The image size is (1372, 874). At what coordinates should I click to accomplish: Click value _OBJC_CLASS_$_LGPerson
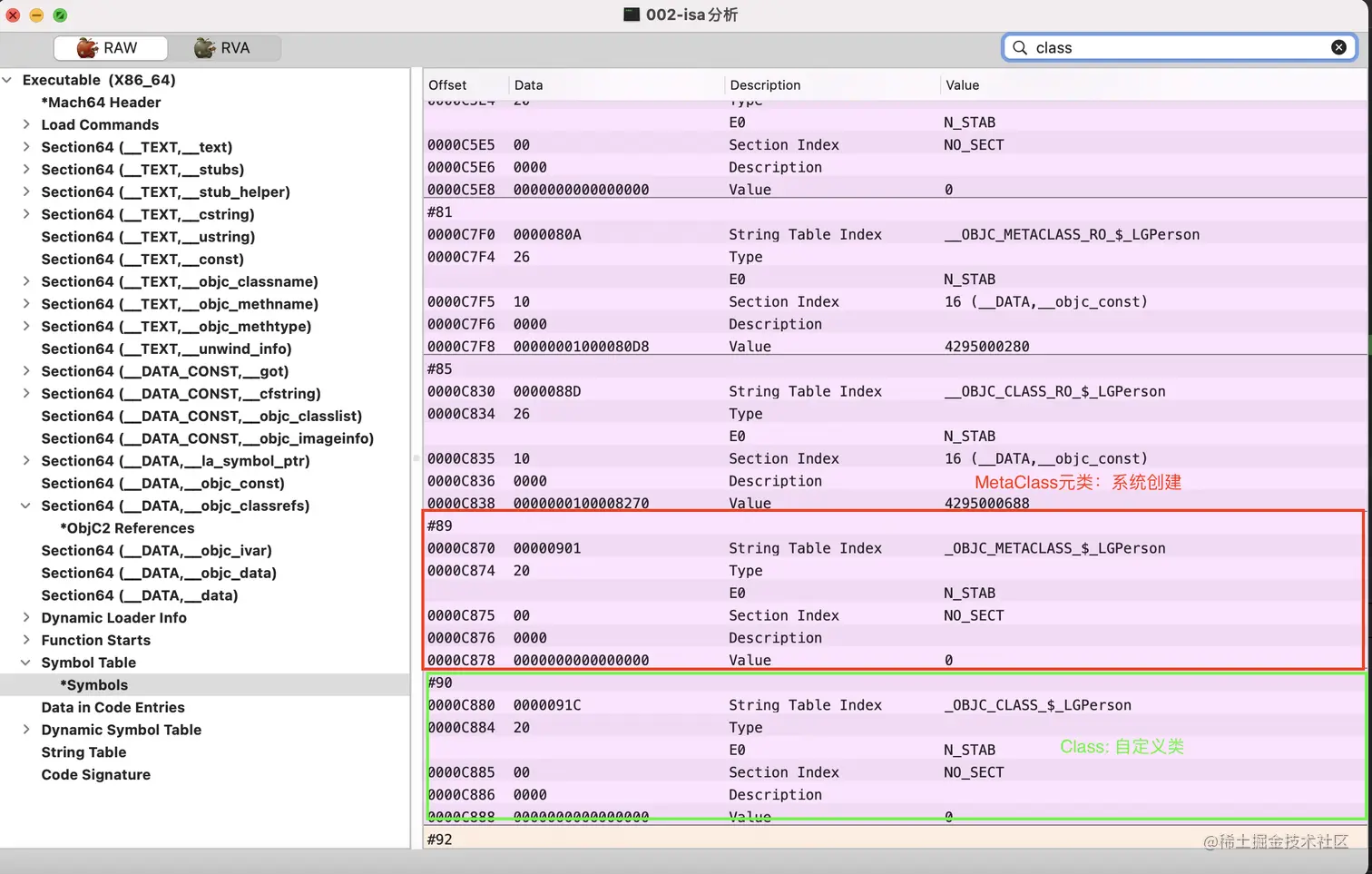[1037, 705]
